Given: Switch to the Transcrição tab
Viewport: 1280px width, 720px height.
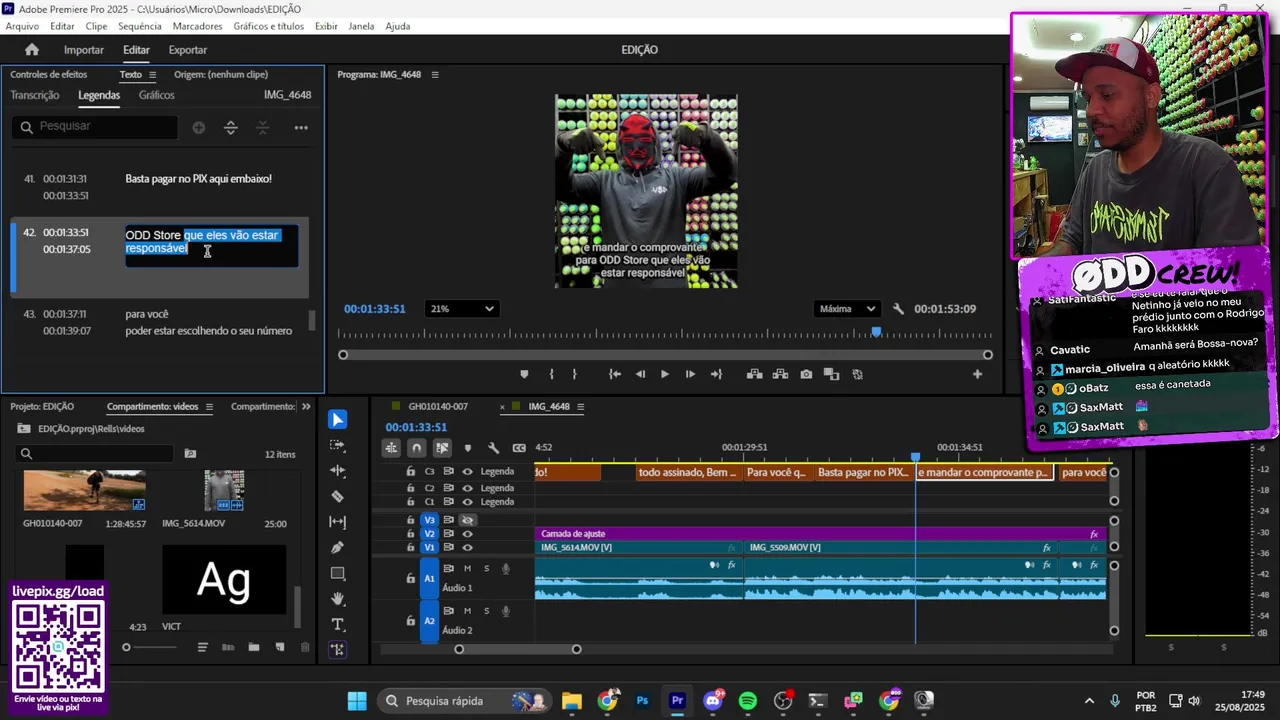Looking at the screenshot, I should (x=35, y=95).
